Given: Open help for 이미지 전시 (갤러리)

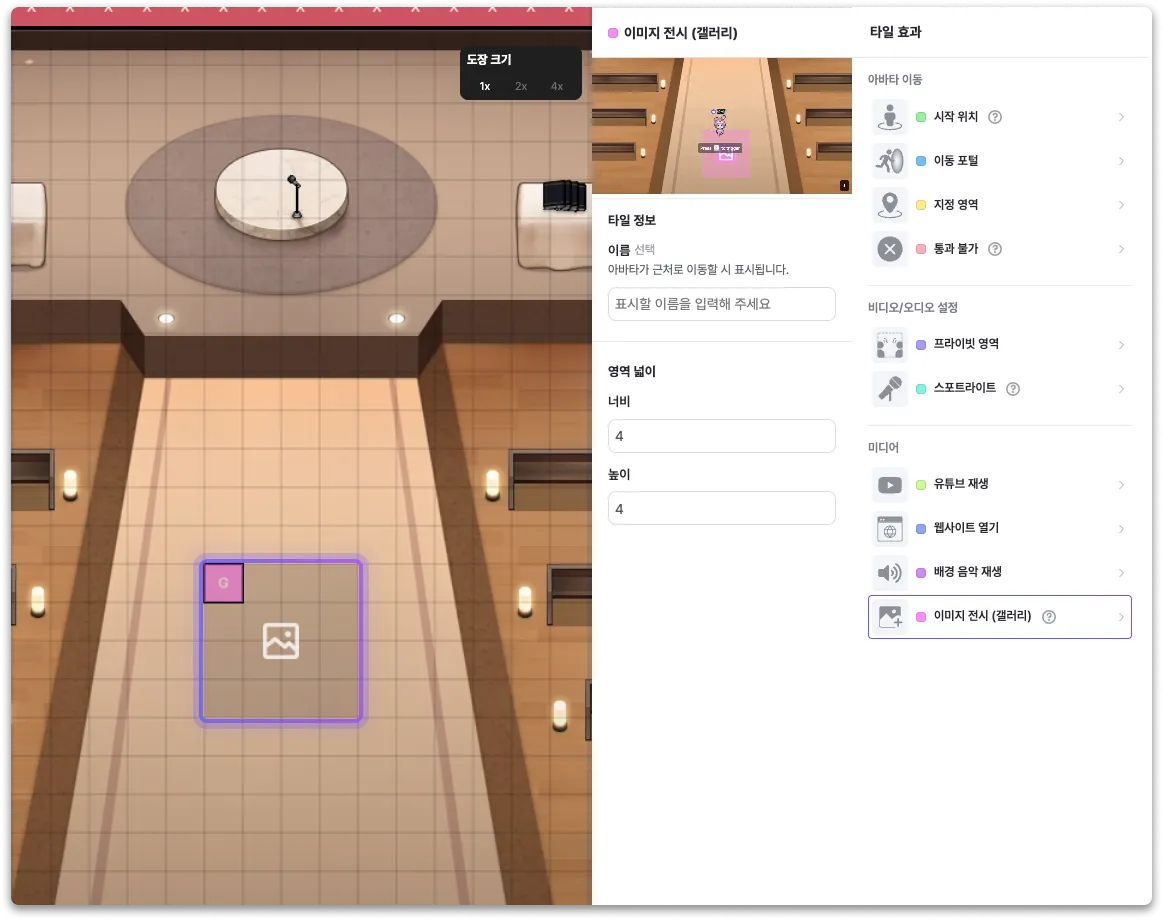Looking at the screenshot, I should click(x=1049, y=617).
